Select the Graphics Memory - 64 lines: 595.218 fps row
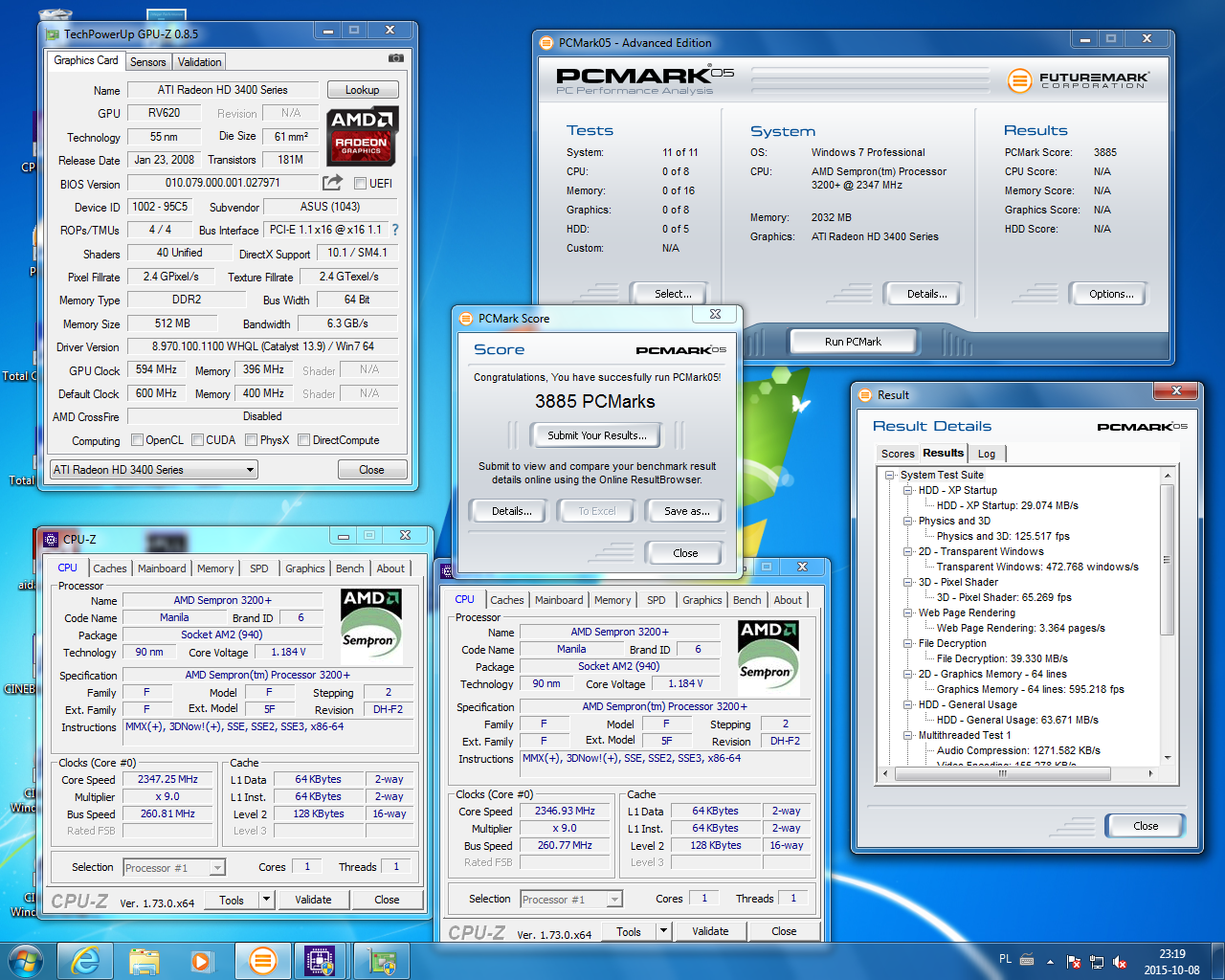Image resolution: width=1225 pixels, height=980 pixels. (1030, 689)
